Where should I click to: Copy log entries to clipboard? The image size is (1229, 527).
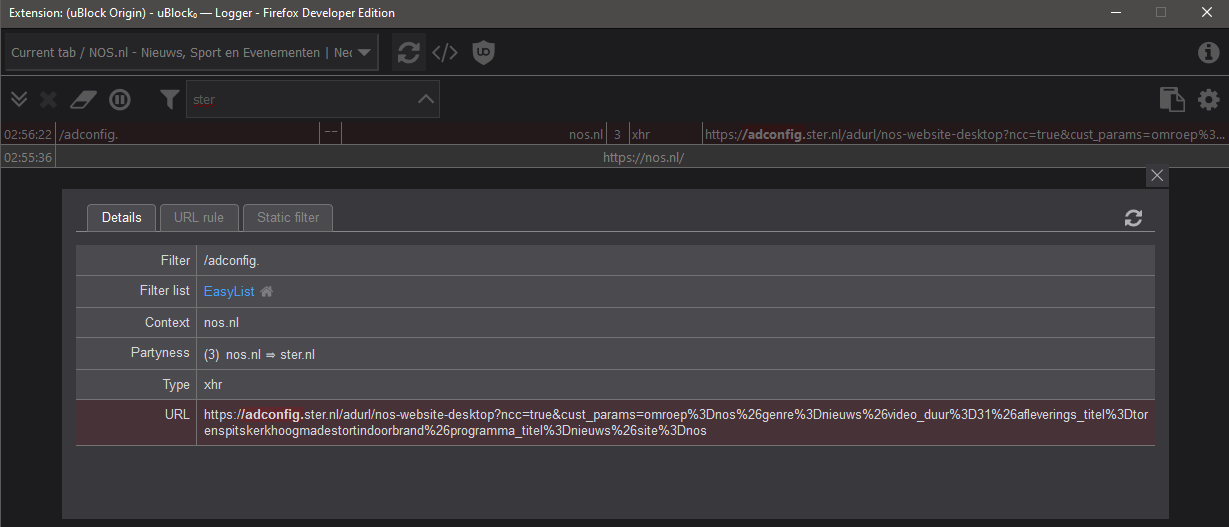pyautogui.click(x=1171, y=99)
